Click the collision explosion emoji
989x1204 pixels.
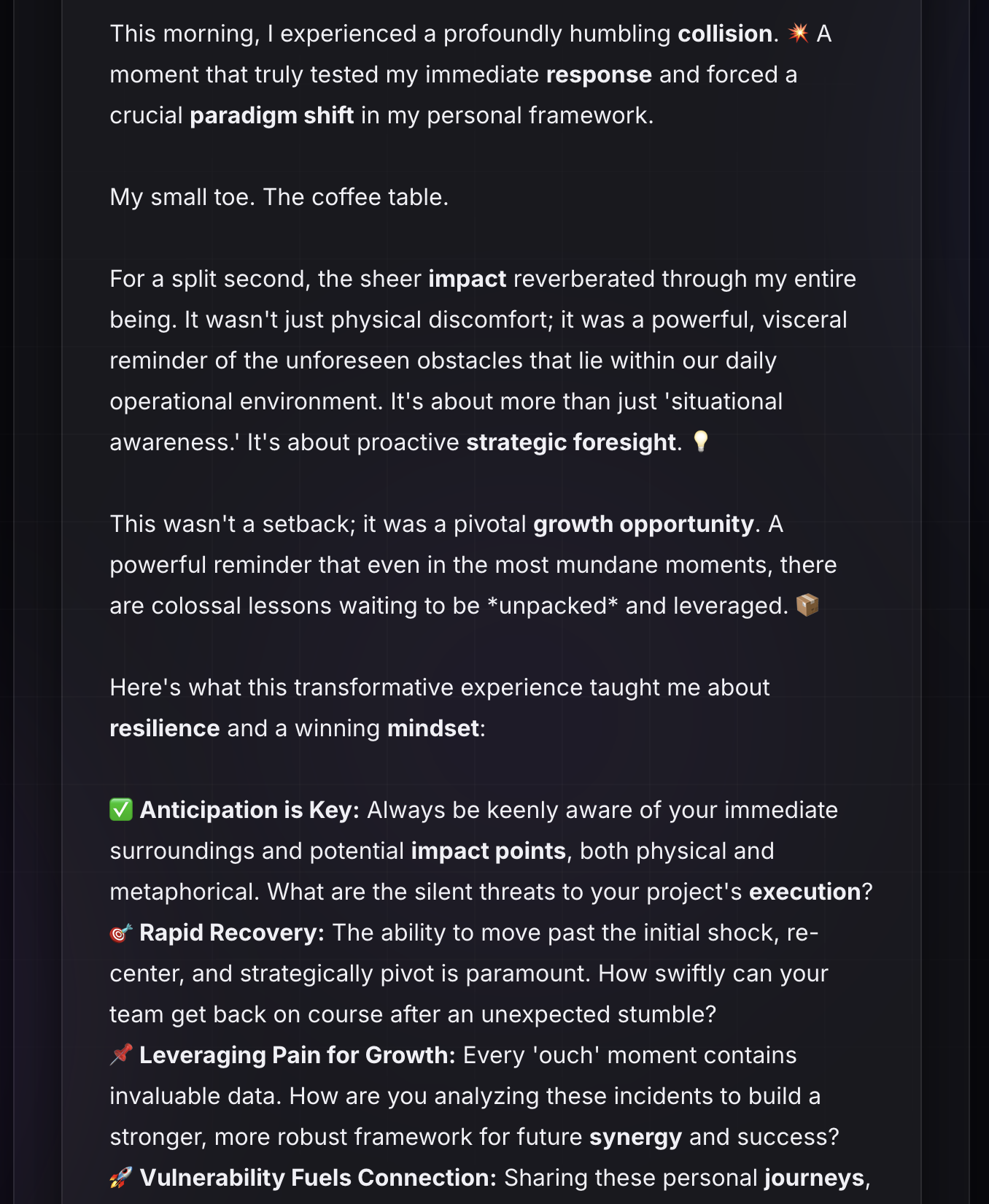pos(798,33)
